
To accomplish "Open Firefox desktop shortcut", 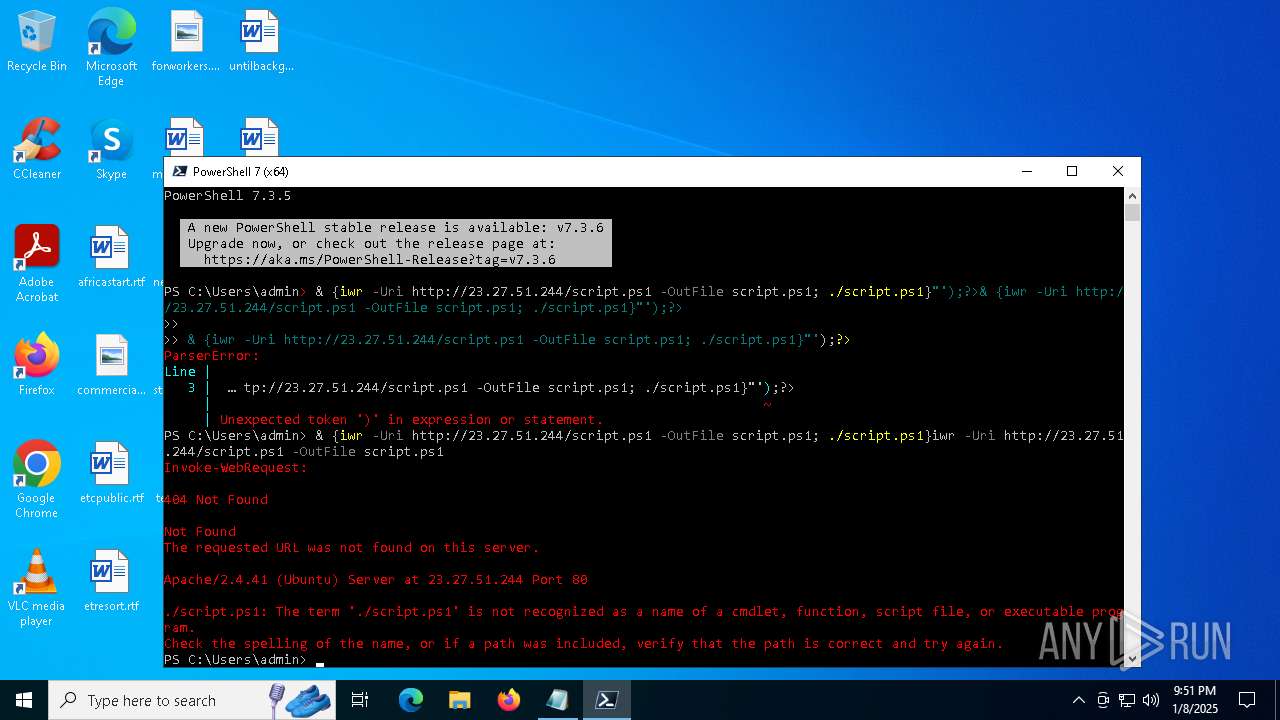I will click(37, 366).
